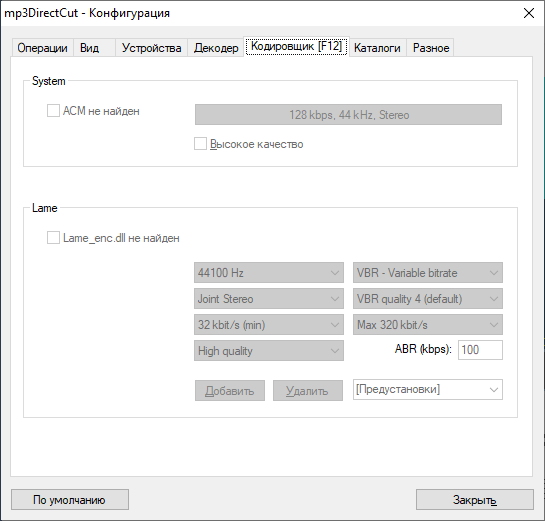This screenshot has height=521, width=545.
Task: Expand the Joint Stereo mode dropdown
Action: [x=269, y=299]
